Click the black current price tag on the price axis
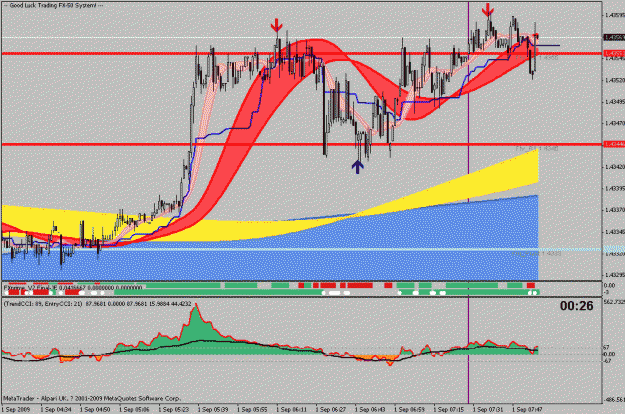 614,37
